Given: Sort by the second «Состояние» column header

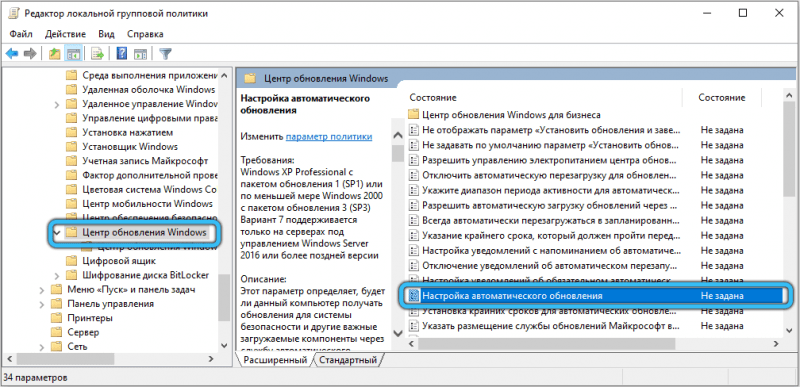Looking at the screenshot, I should point(721,97).
